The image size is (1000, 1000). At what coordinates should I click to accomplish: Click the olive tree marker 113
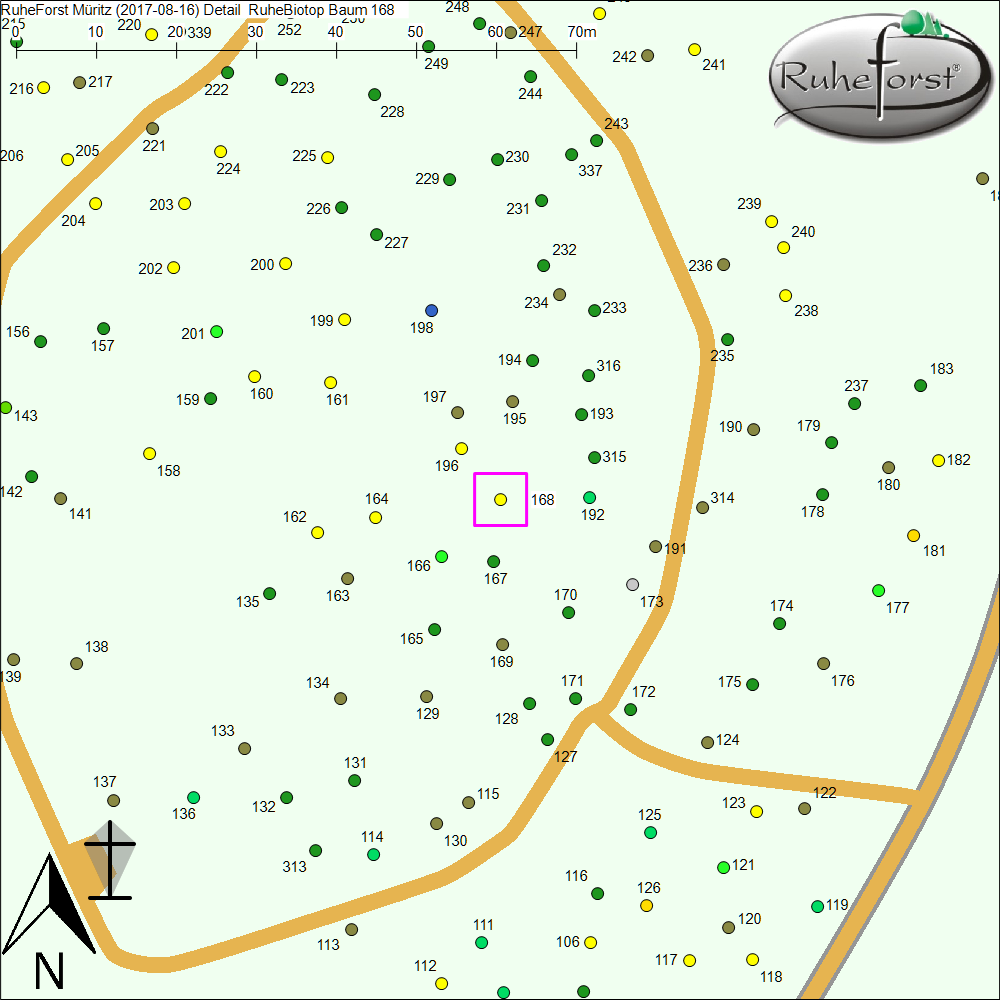(351, 929)
